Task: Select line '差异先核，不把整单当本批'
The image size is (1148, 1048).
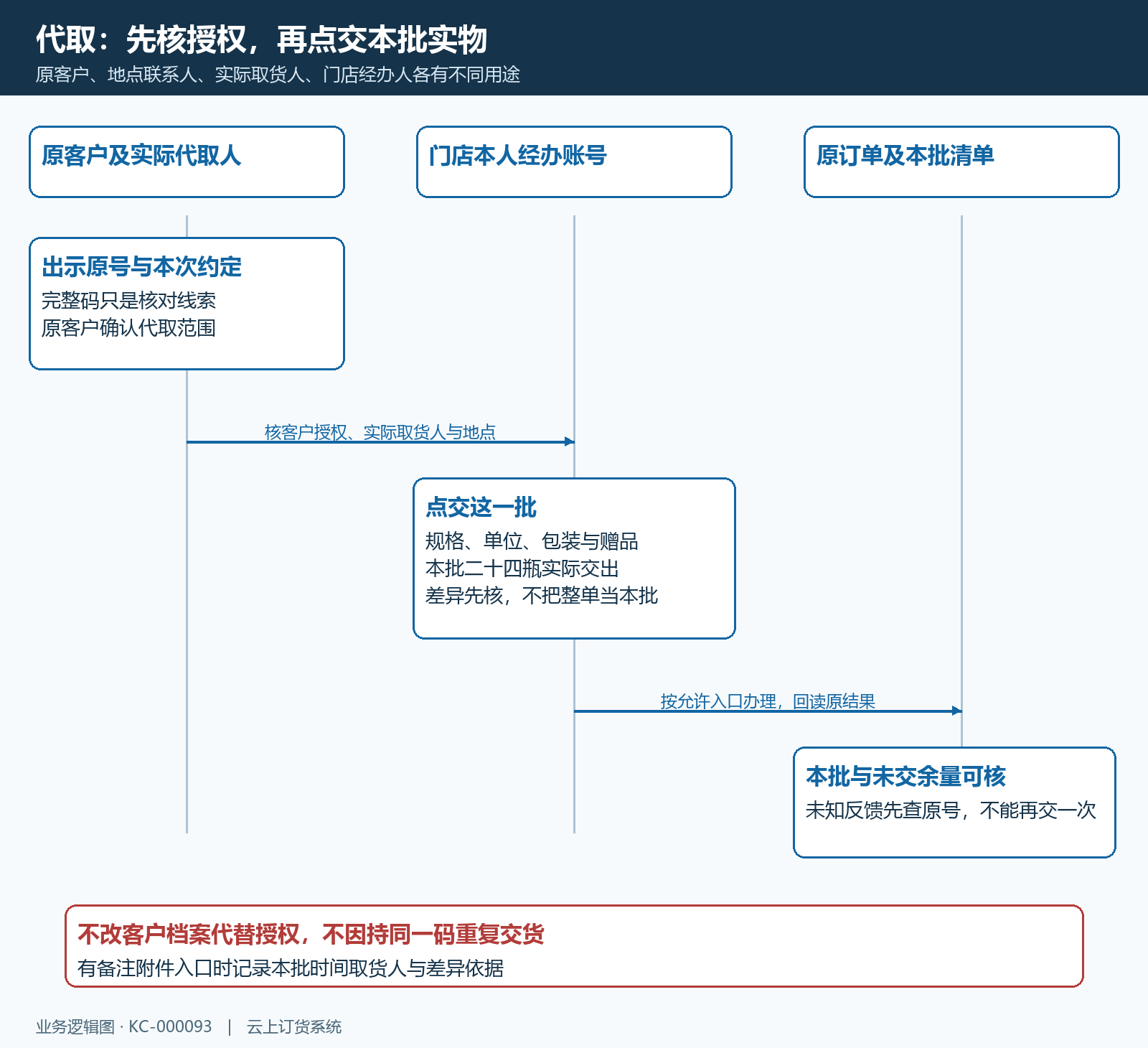Action: pyautogui.click(x=542, y=596)
